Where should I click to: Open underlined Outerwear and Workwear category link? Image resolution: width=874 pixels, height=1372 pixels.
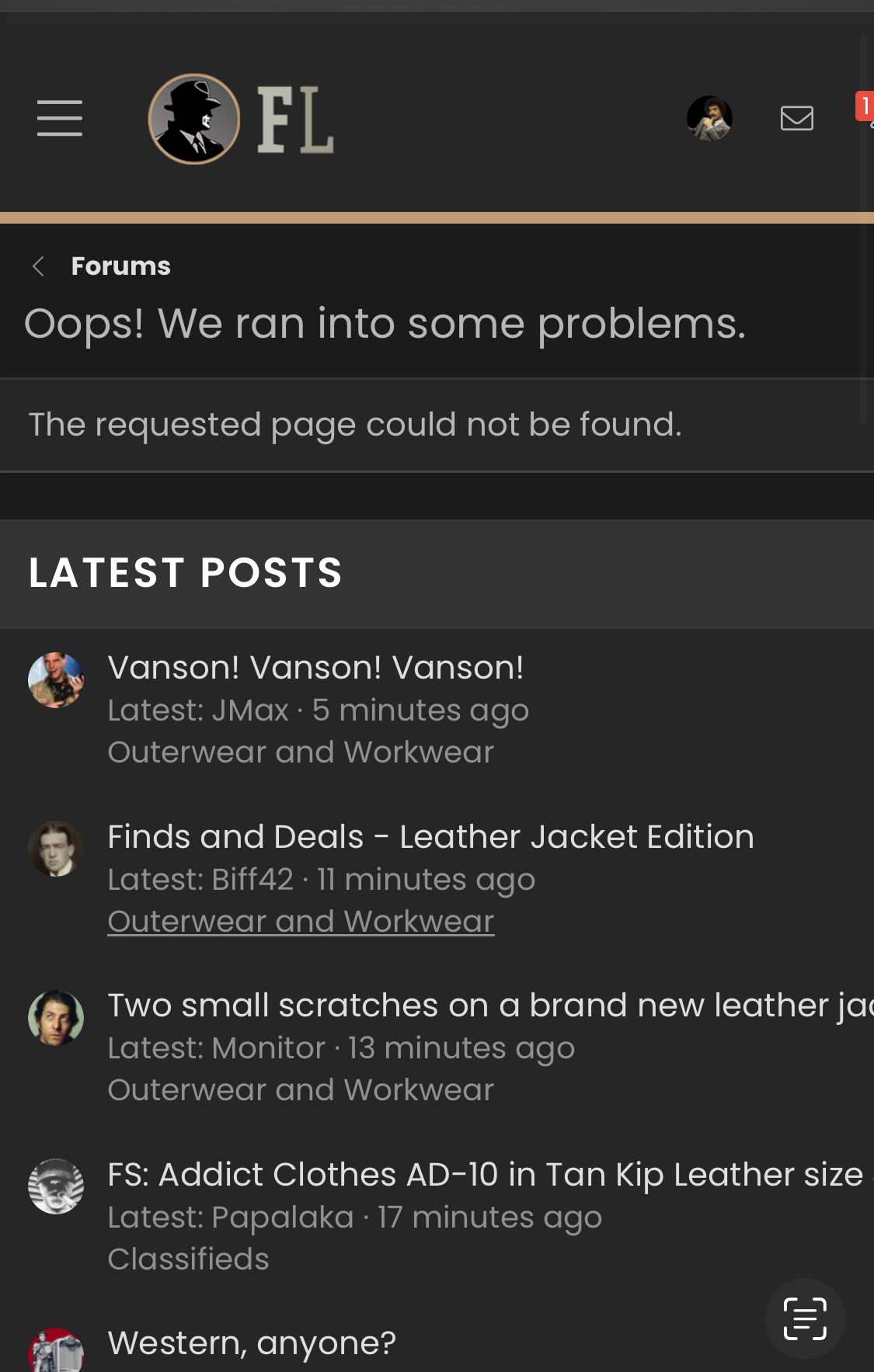pos(301,921)
